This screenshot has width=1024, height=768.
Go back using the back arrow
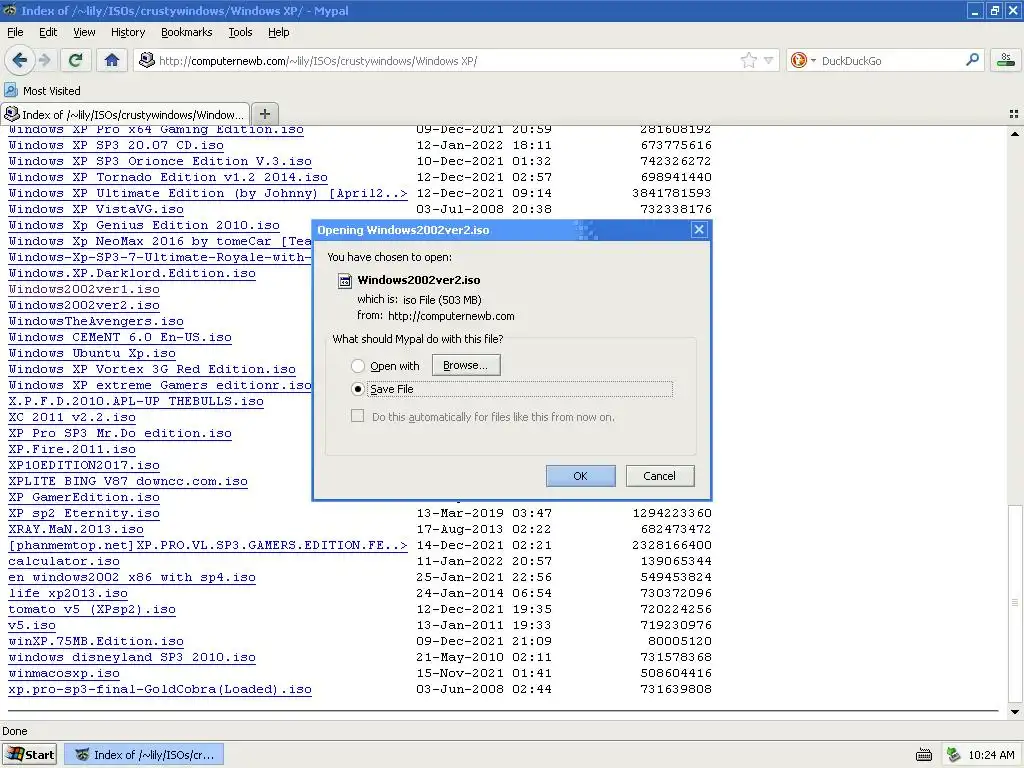tap(20, 61)
